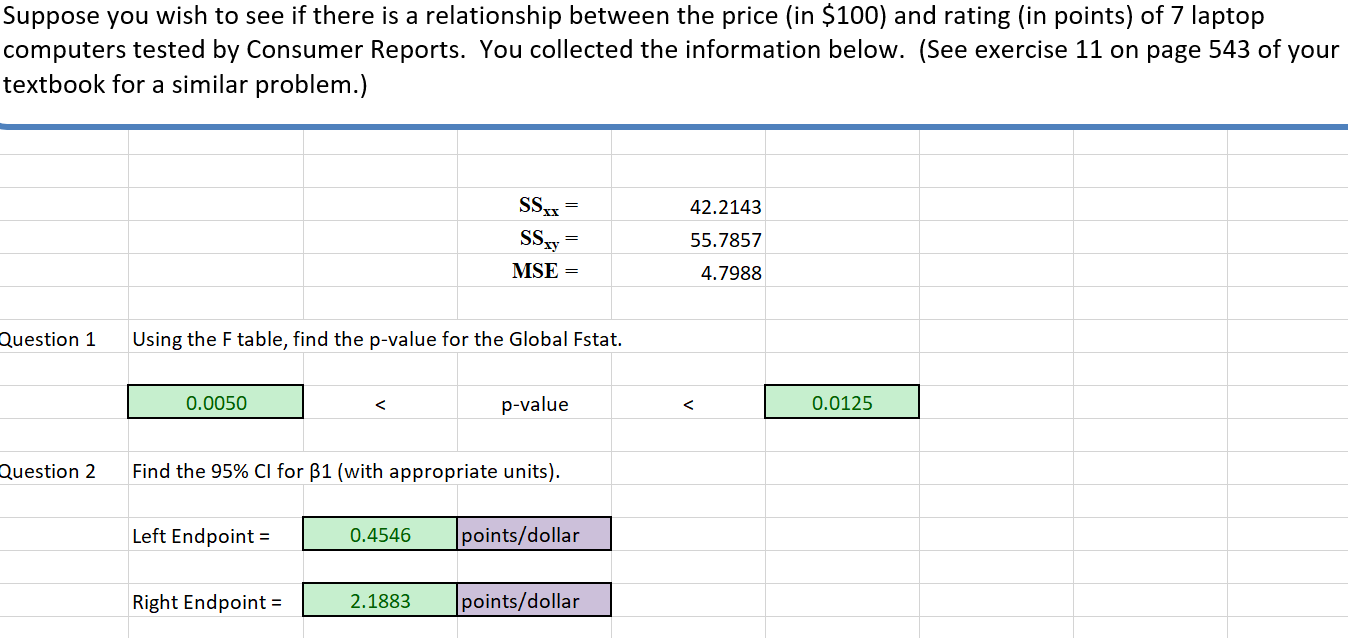Click the p-value lower bound field 0.0050

click(x=215, y=402)
